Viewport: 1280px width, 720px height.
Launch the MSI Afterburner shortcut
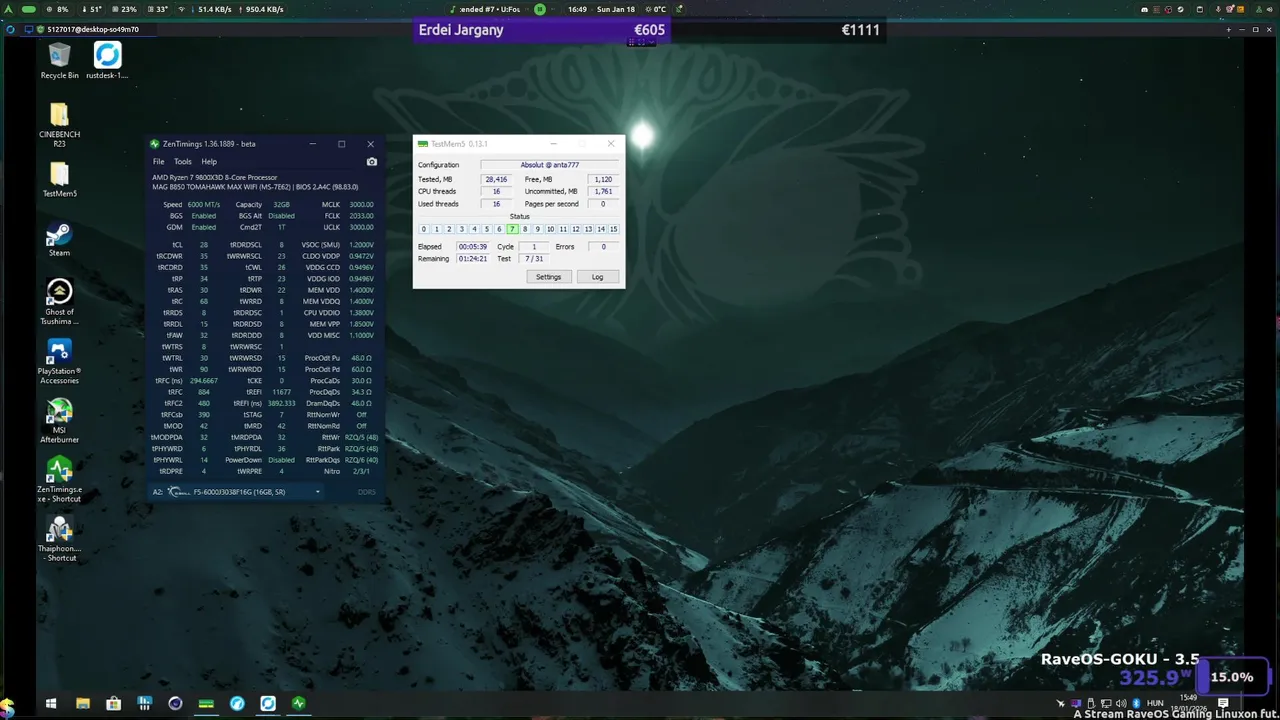(59, 421)
